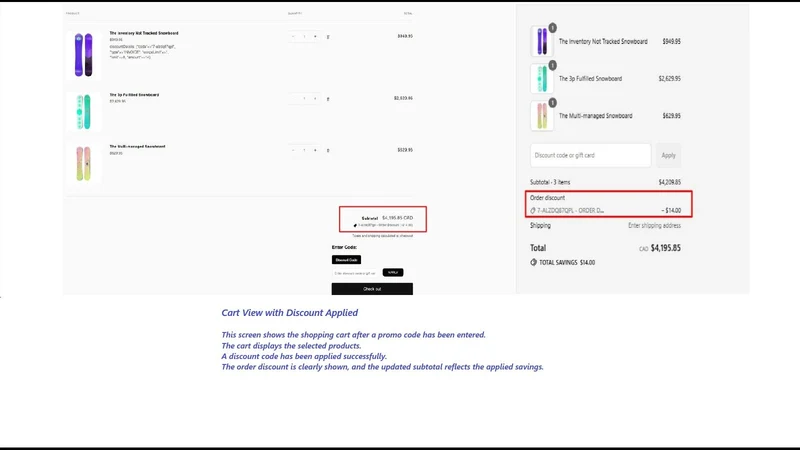Click the grey Apply button in checkout summary
This screenshot has height=450, width=800.
[x=668, y=155]
